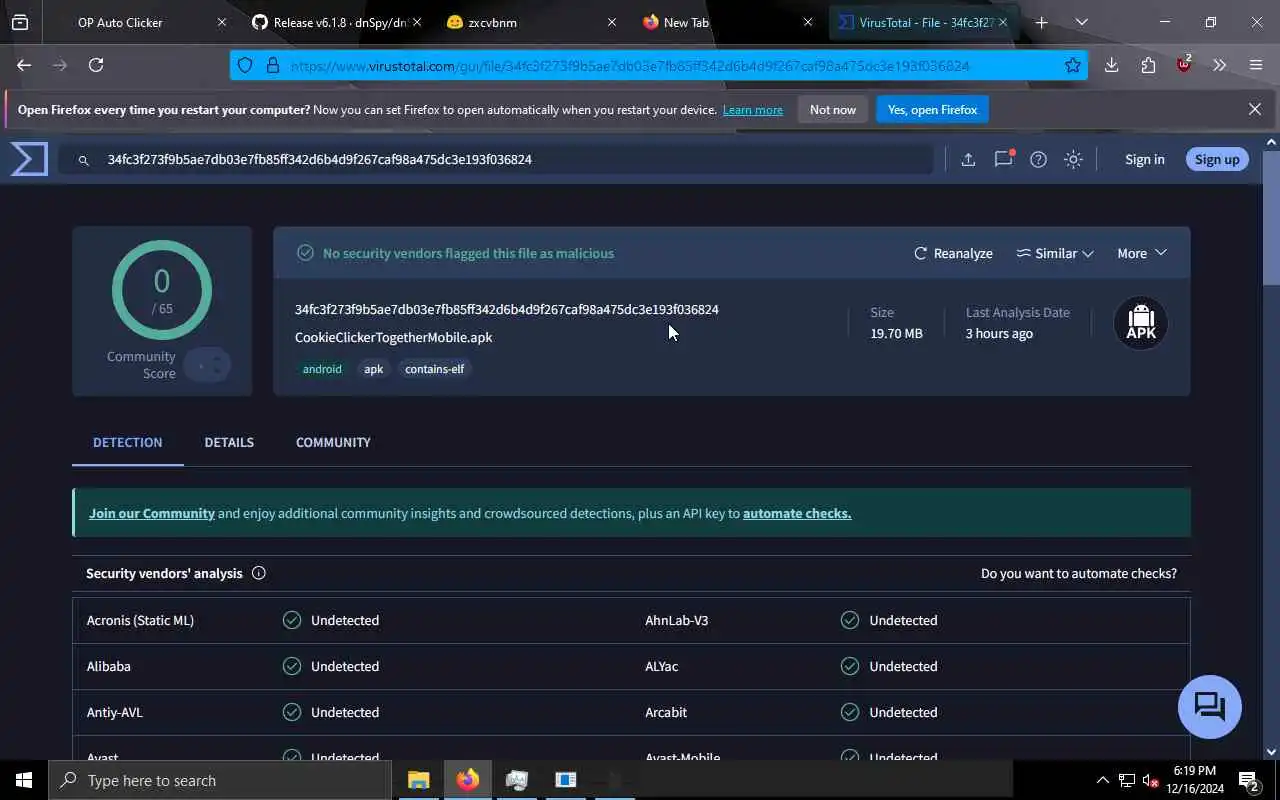
Task: Expand the list all tabs dropdown
Action: click(1081, 22)
